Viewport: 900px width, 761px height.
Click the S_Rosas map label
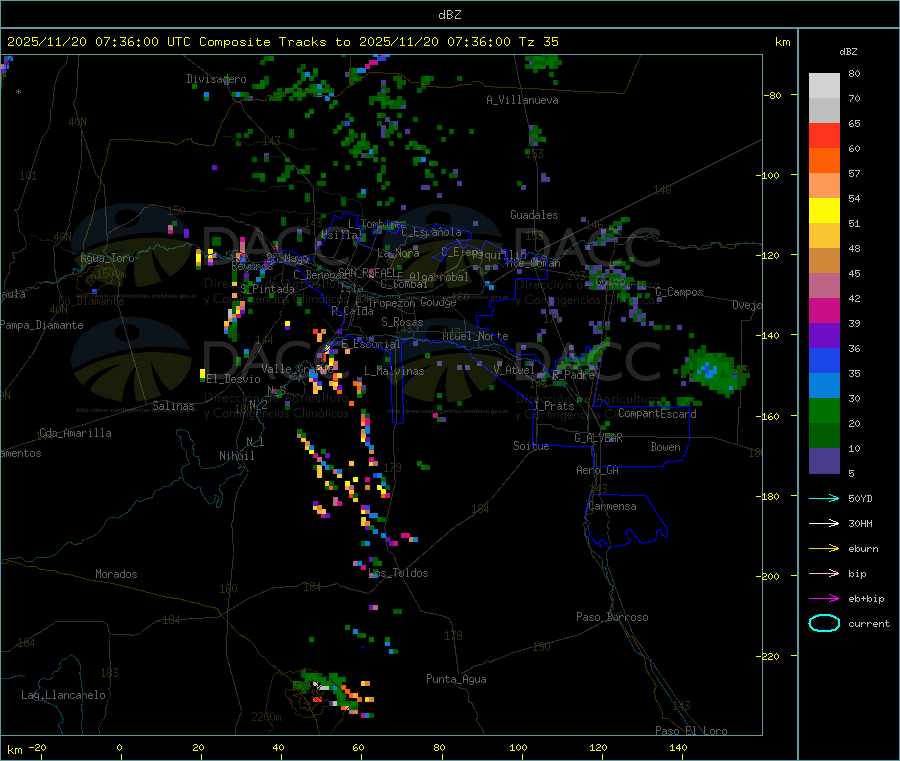pyautogui.click(x=402, y=322)
